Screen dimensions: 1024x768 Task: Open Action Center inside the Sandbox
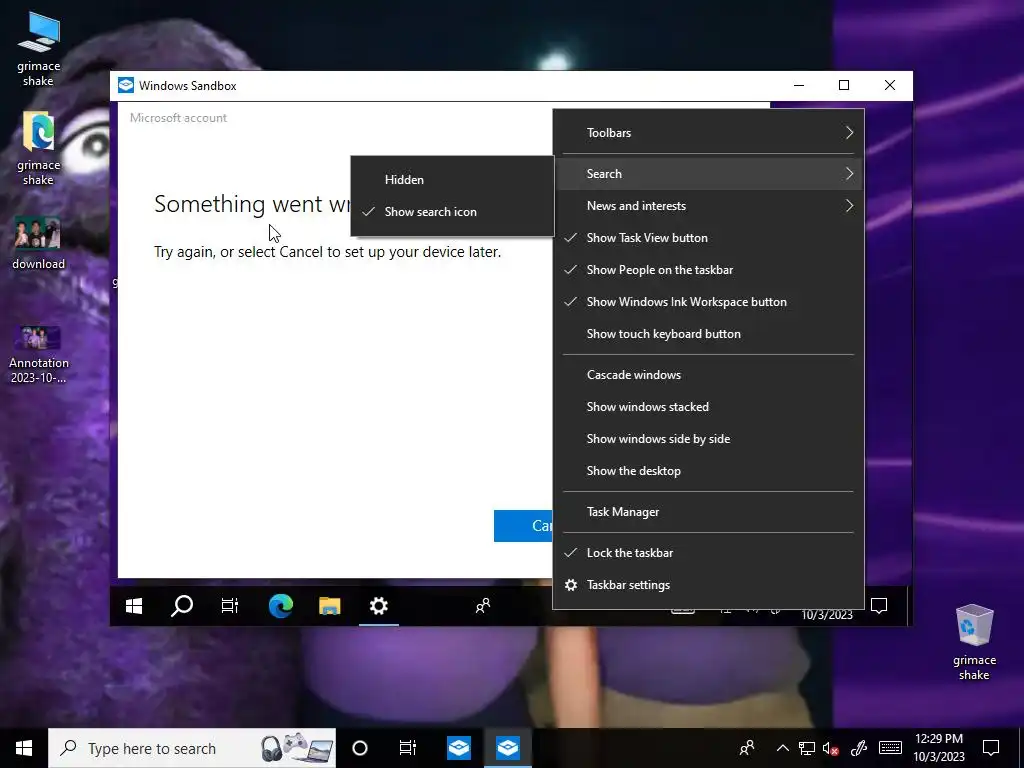879,606
